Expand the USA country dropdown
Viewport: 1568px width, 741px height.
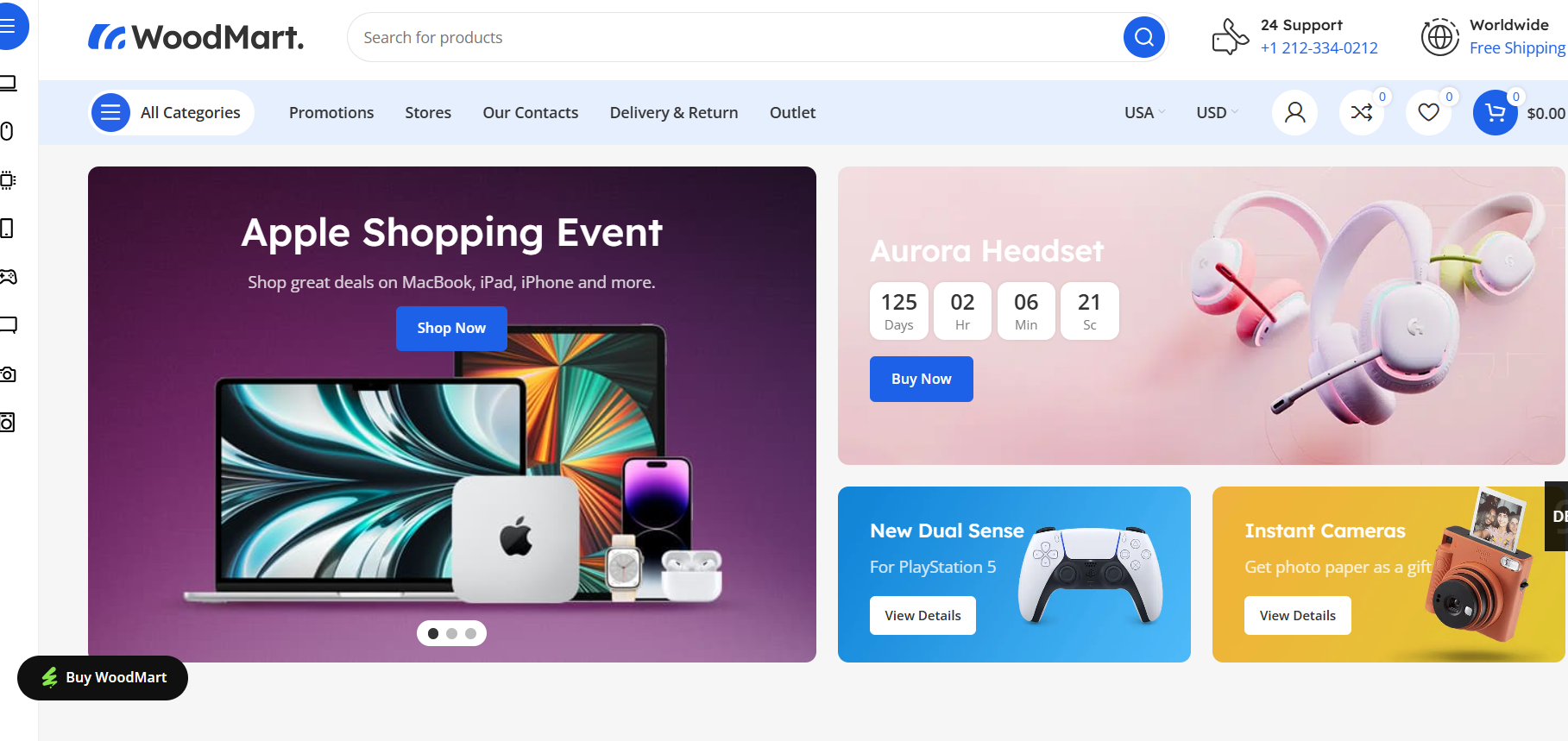pyautogui.click(x=1144, y=112)
